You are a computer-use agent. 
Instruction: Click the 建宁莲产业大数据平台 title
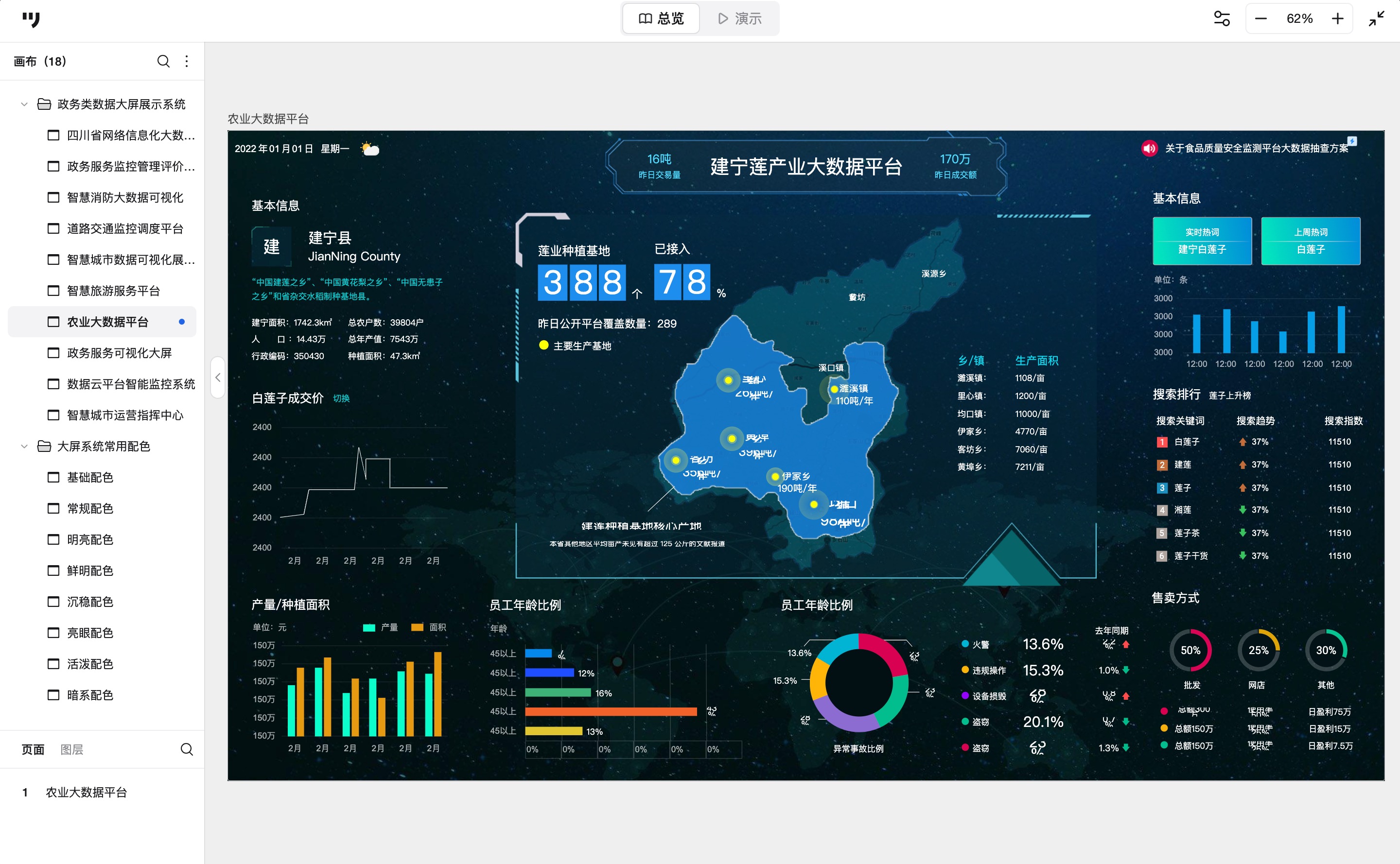point(806,167)
